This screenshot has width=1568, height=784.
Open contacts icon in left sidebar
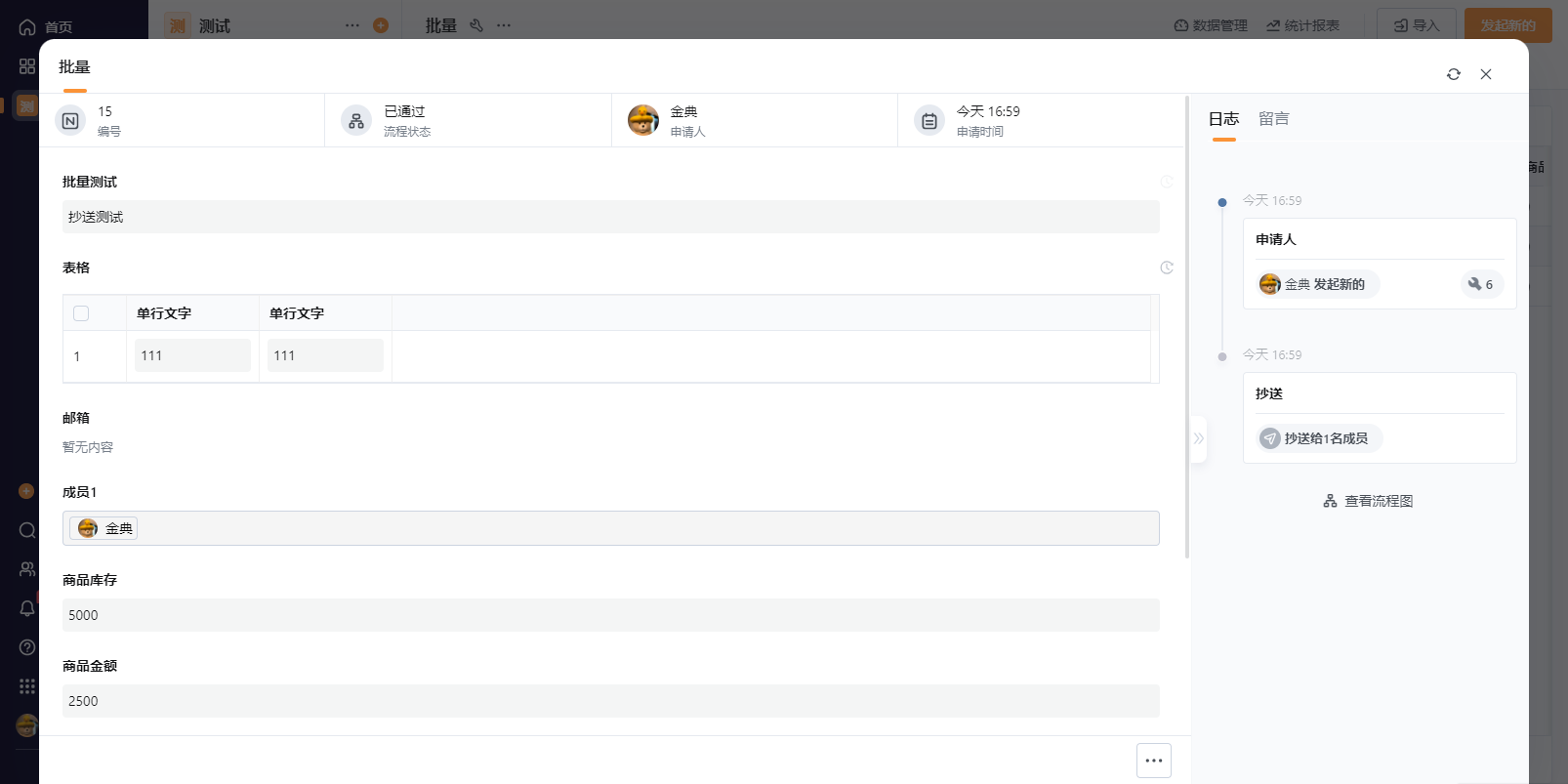click(x=27, y=569)
